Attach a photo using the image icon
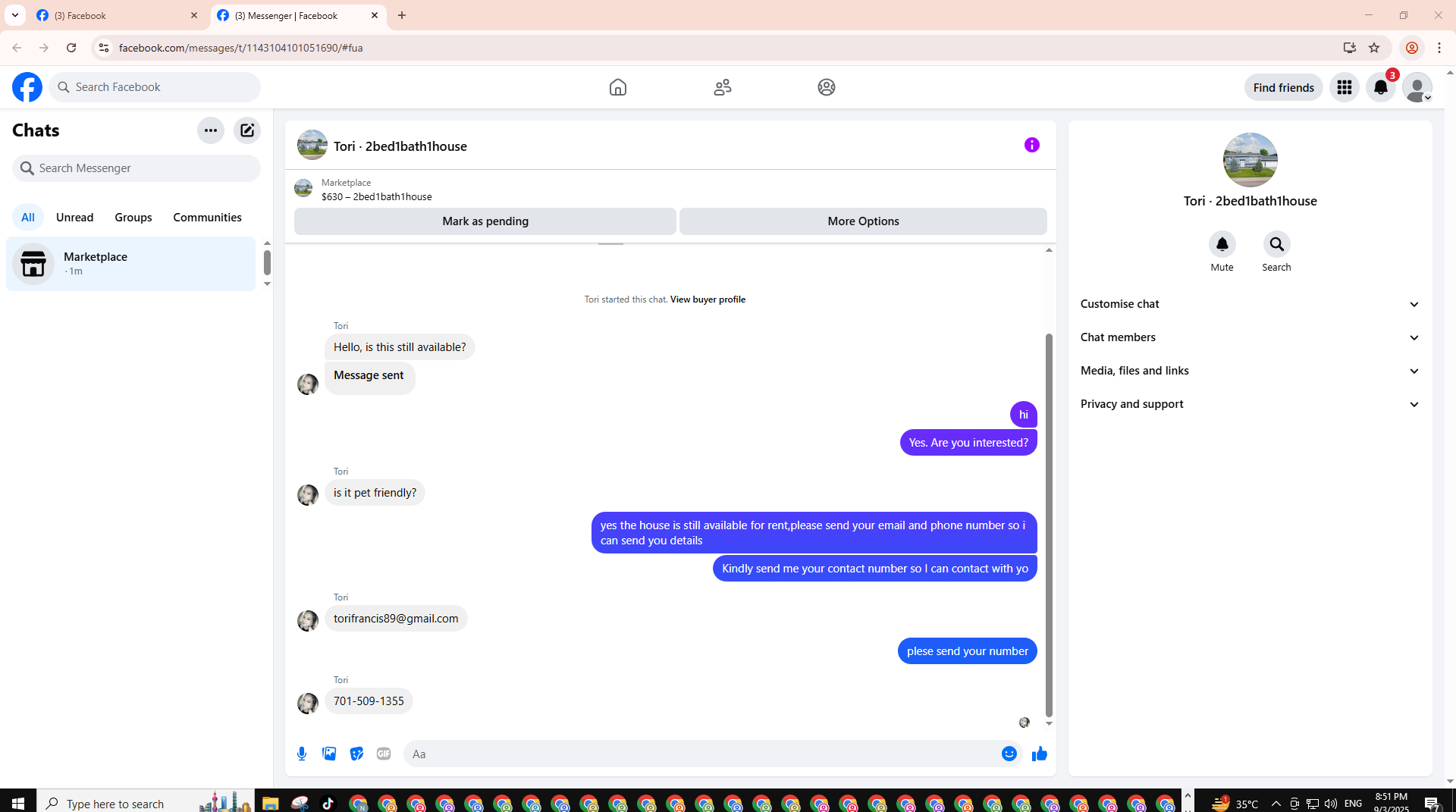 tap(329, 754)
